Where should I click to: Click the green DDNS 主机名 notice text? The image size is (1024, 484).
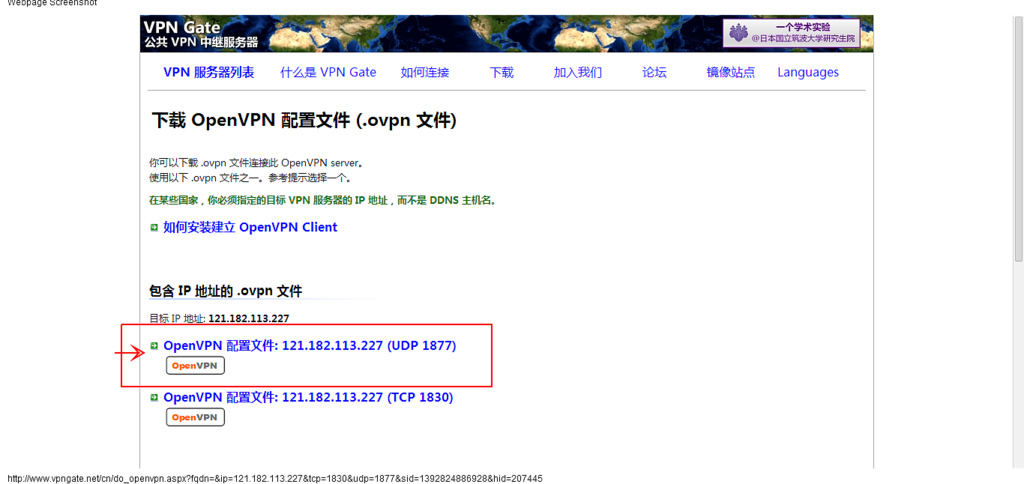tap(323, 201)
